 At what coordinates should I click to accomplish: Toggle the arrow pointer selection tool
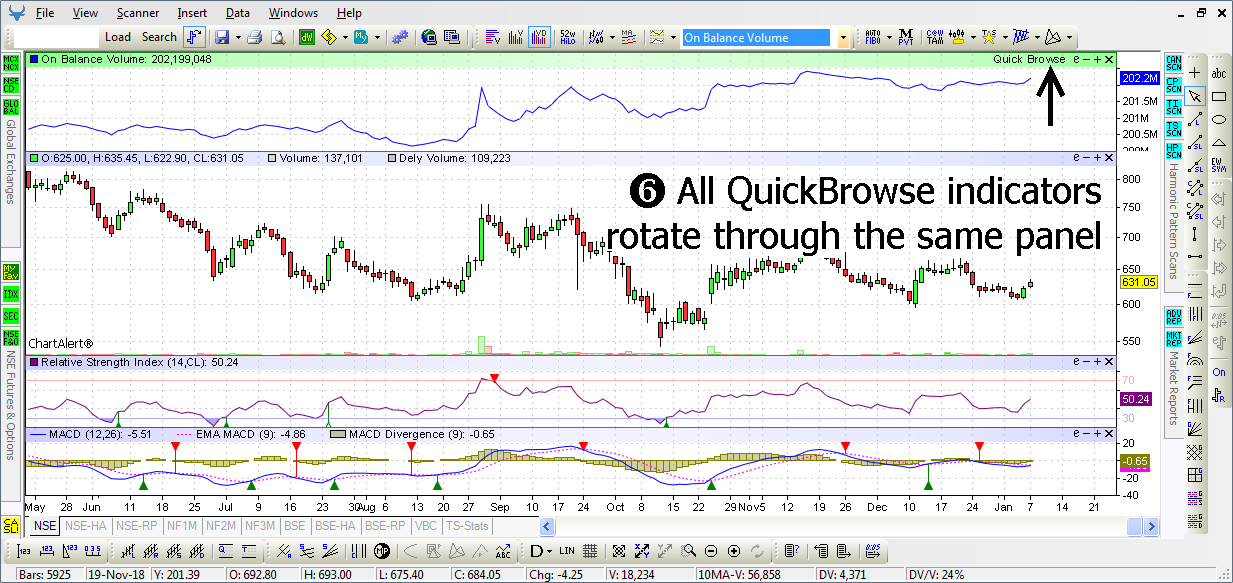tap(1195, 96)
